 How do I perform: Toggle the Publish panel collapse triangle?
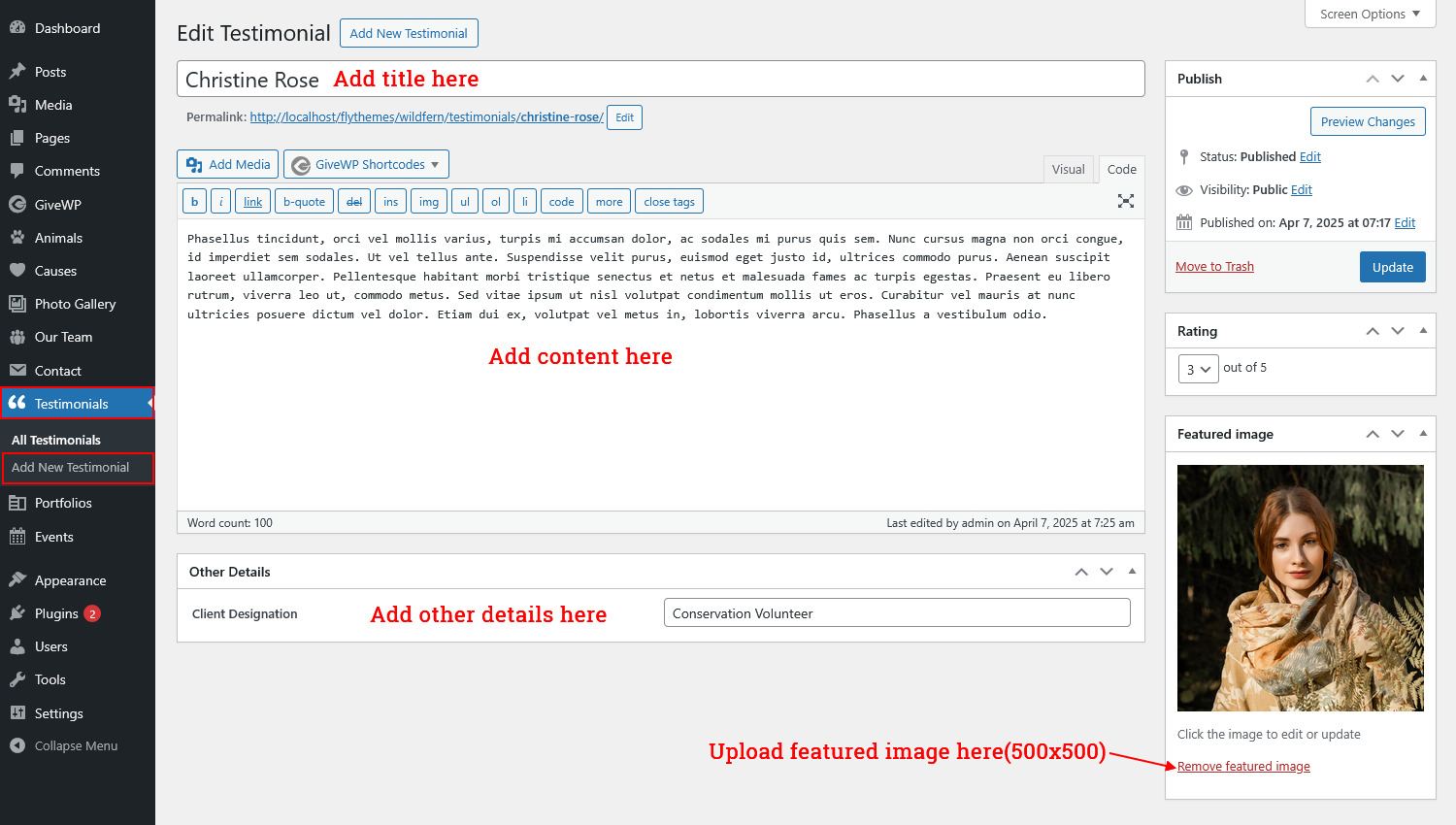point(1423,79)
